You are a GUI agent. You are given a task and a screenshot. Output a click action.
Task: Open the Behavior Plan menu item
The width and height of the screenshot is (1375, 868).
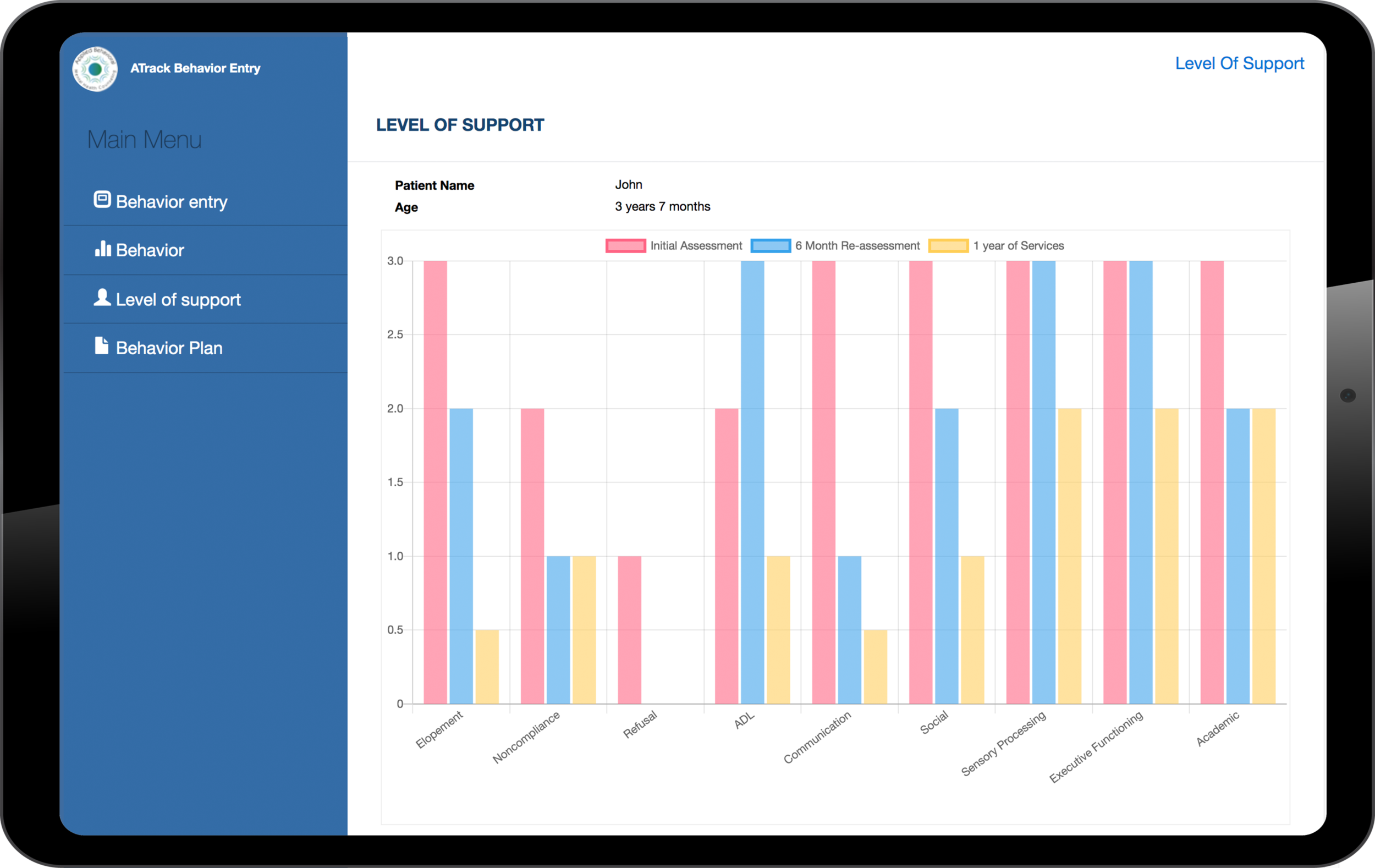(169, 348)
